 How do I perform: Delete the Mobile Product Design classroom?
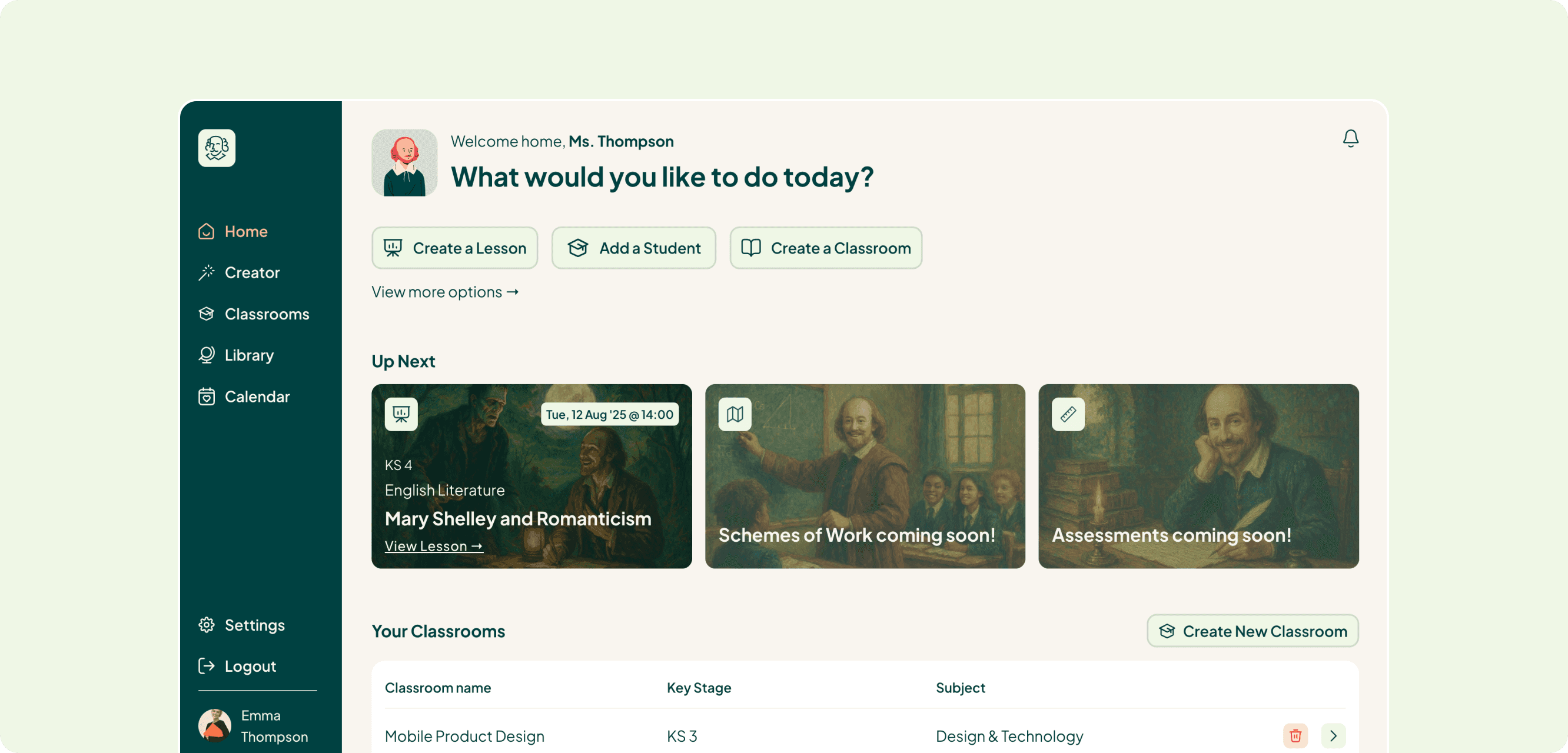[1295, 735]
